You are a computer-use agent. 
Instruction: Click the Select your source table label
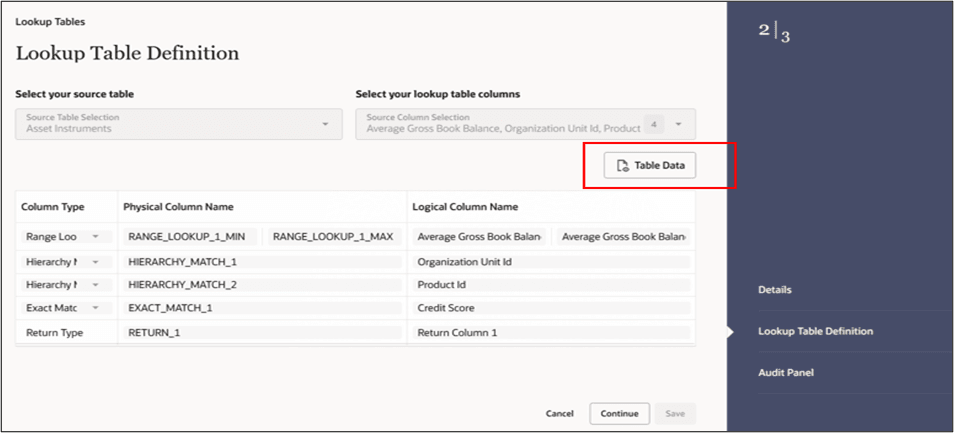tap(74, 94)
